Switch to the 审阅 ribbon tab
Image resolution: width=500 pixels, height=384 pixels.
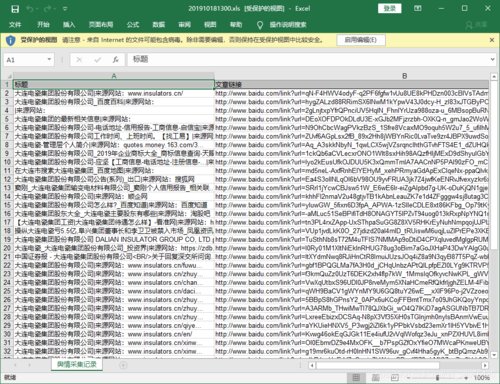(x=184, y=25)
